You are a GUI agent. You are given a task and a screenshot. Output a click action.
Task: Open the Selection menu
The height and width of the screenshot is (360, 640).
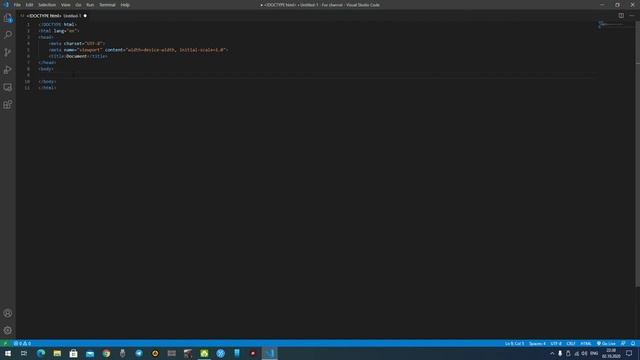pos(47,5)
